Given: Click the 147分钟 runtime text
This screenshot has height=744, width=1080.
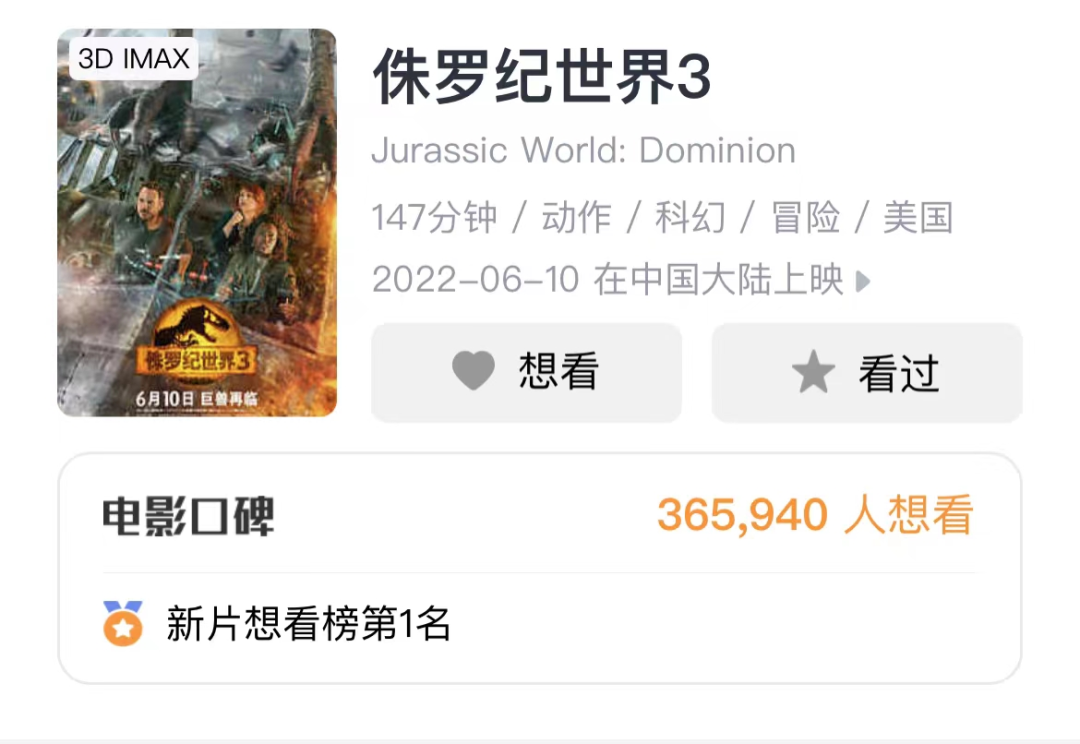Looking at the screenshot, I should [434, 218].
